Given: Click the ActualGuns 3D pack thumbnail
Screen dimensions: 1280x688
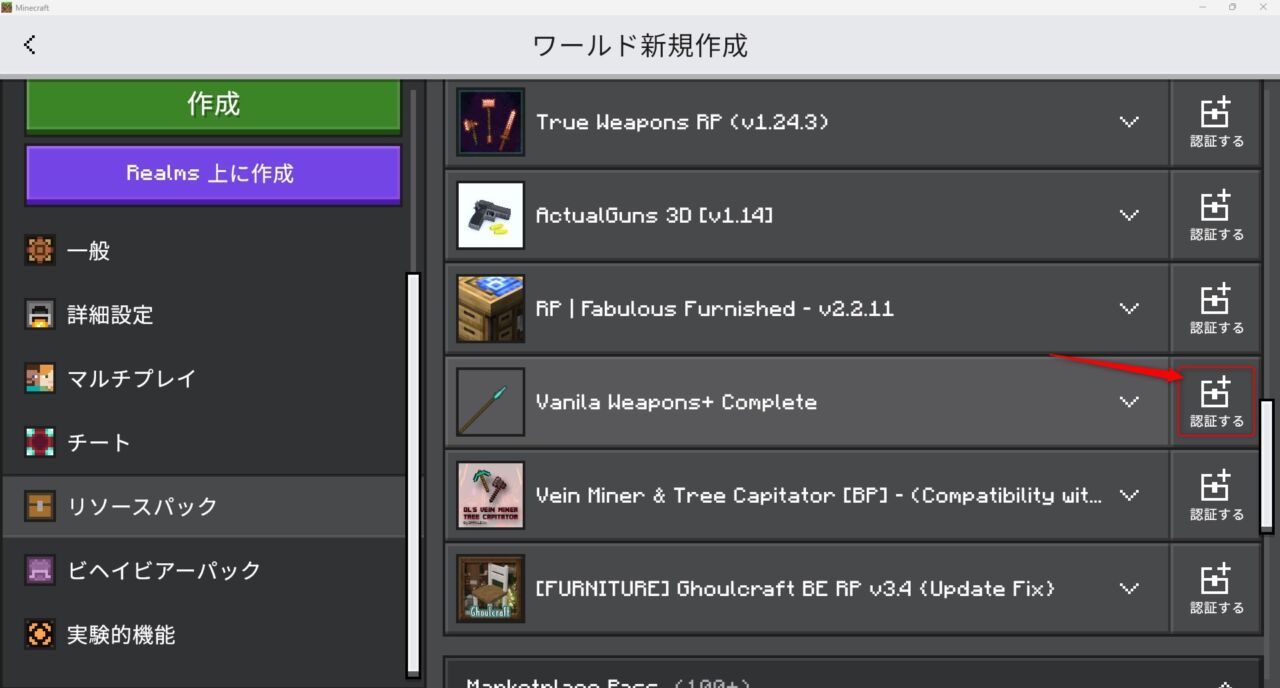Looking at the screenshot, I should [489, 214].
